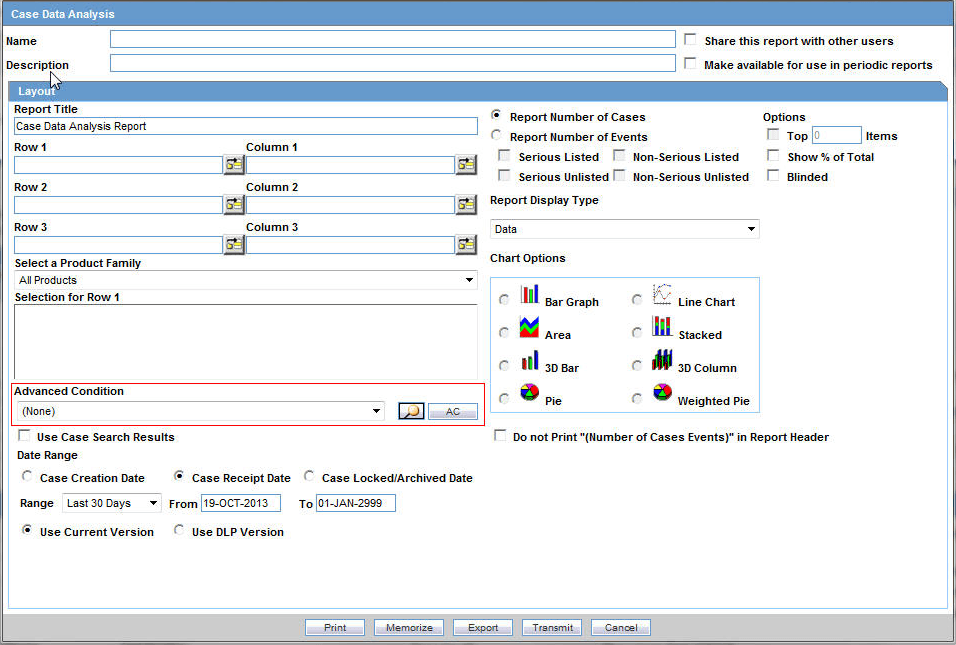Click the AC button
Image resolution: width=956 pixels, height=645 pixels.
point(453,412)
